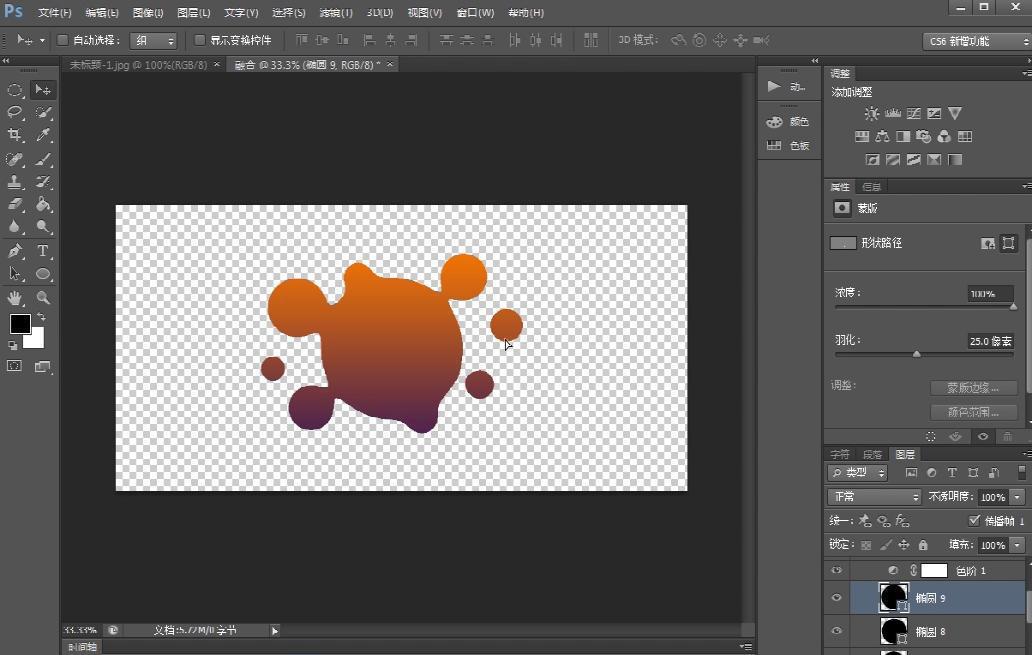Select the Blur tool
1032x655 pixels.
(x=14, y=227)
